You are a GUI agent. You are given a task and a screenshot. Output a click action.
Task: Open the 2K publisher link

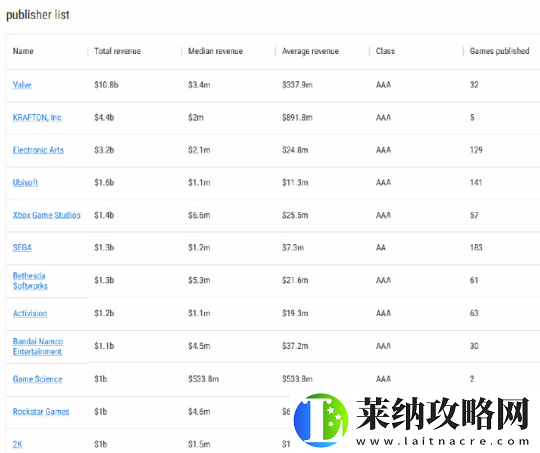(18, 444)
